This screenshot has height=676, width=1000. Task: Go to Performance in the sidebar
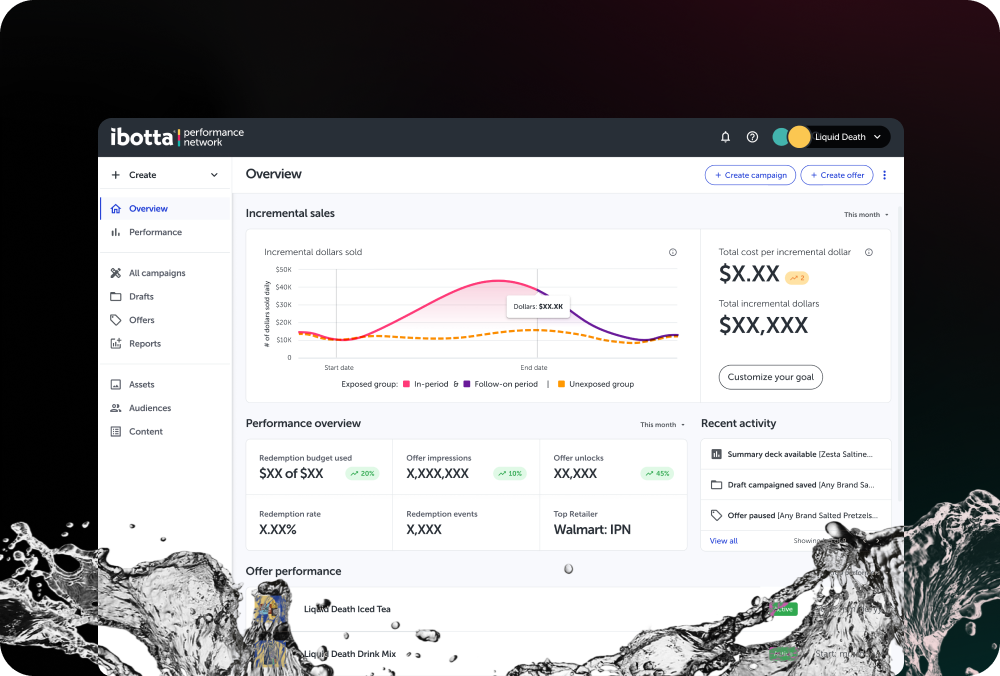(x=155, y=232)
